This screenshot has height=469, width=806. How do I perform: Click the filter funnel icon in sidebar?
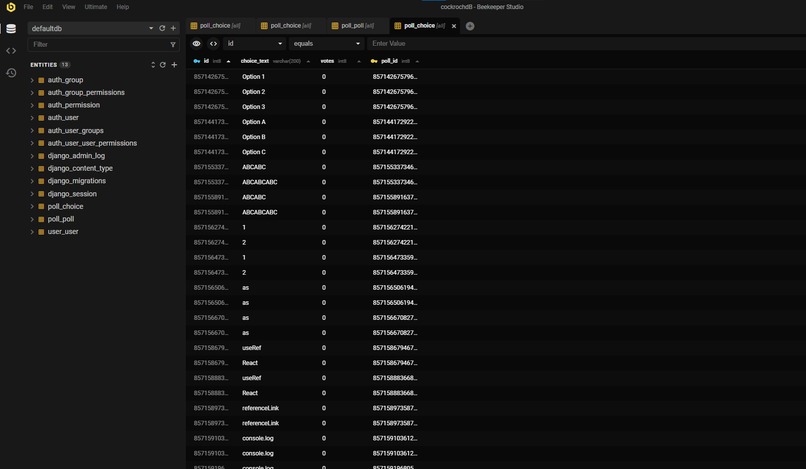(x=173, y=45)
